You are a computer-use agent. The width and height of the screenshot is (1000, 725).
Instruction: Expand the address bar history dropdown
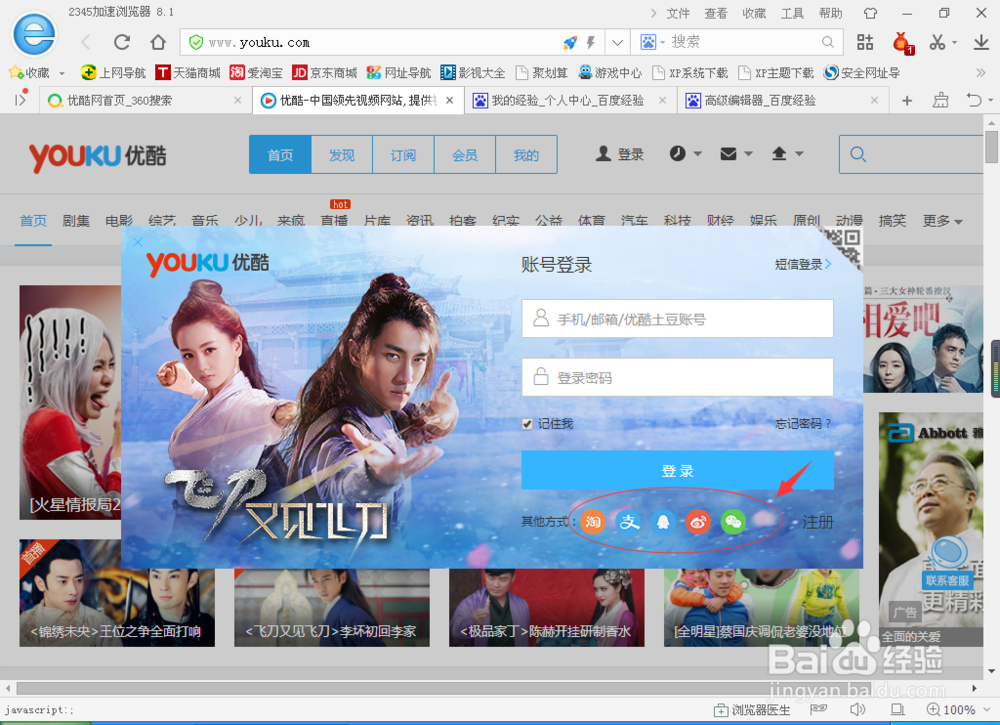tap(617, 43)
